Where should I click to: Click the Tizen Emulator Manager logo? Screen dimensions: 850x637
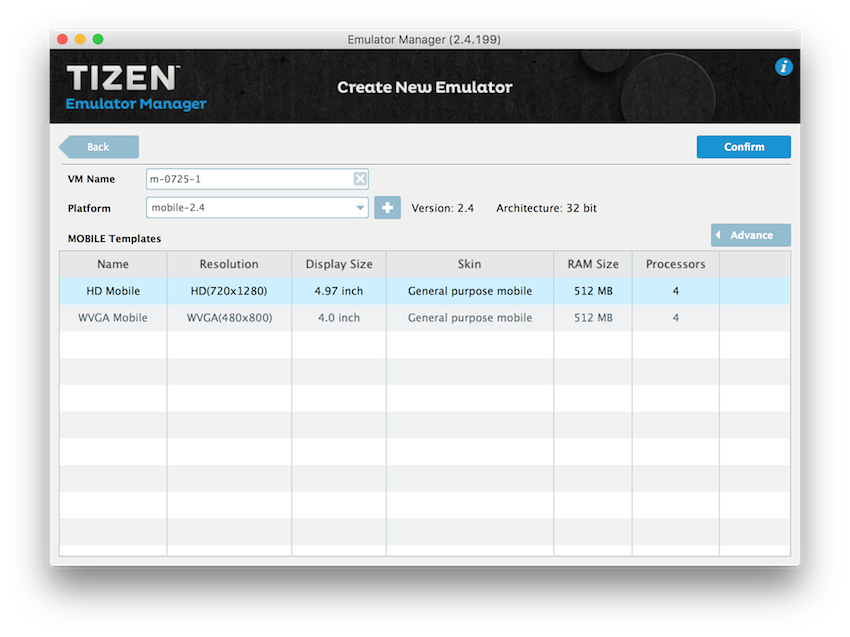136,87
